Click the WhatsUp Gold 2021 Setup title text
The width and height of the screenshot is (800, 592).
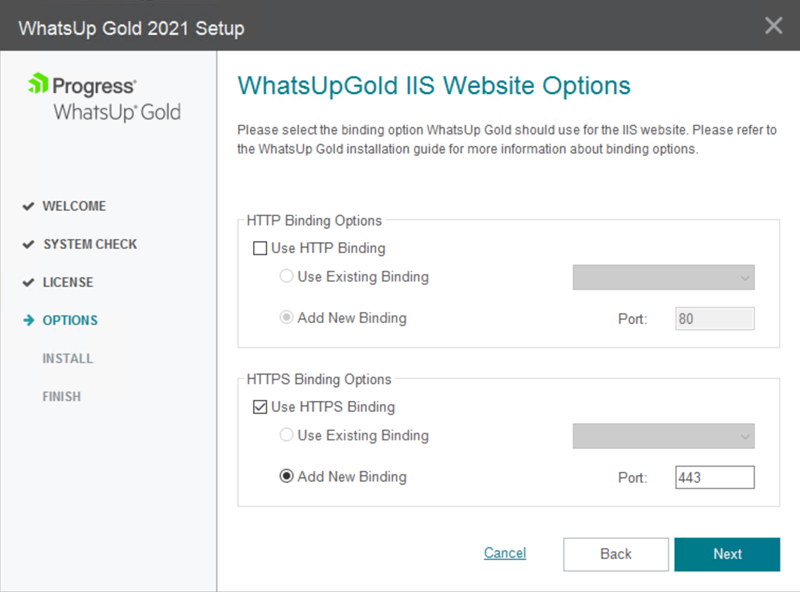[132, 29]
